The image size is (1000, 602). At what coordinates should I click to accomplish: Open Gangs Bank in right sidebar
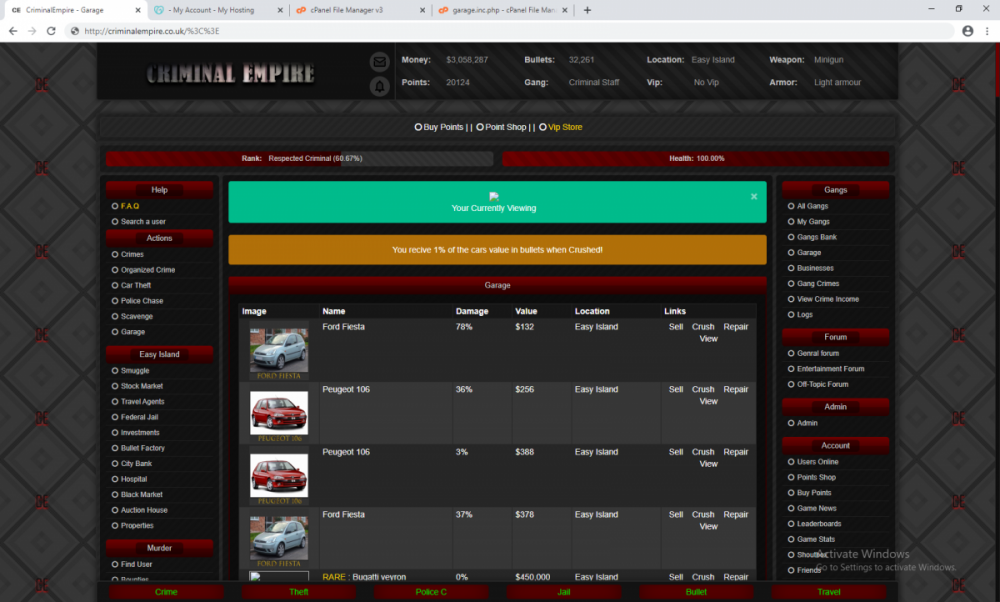coord(816,237)
